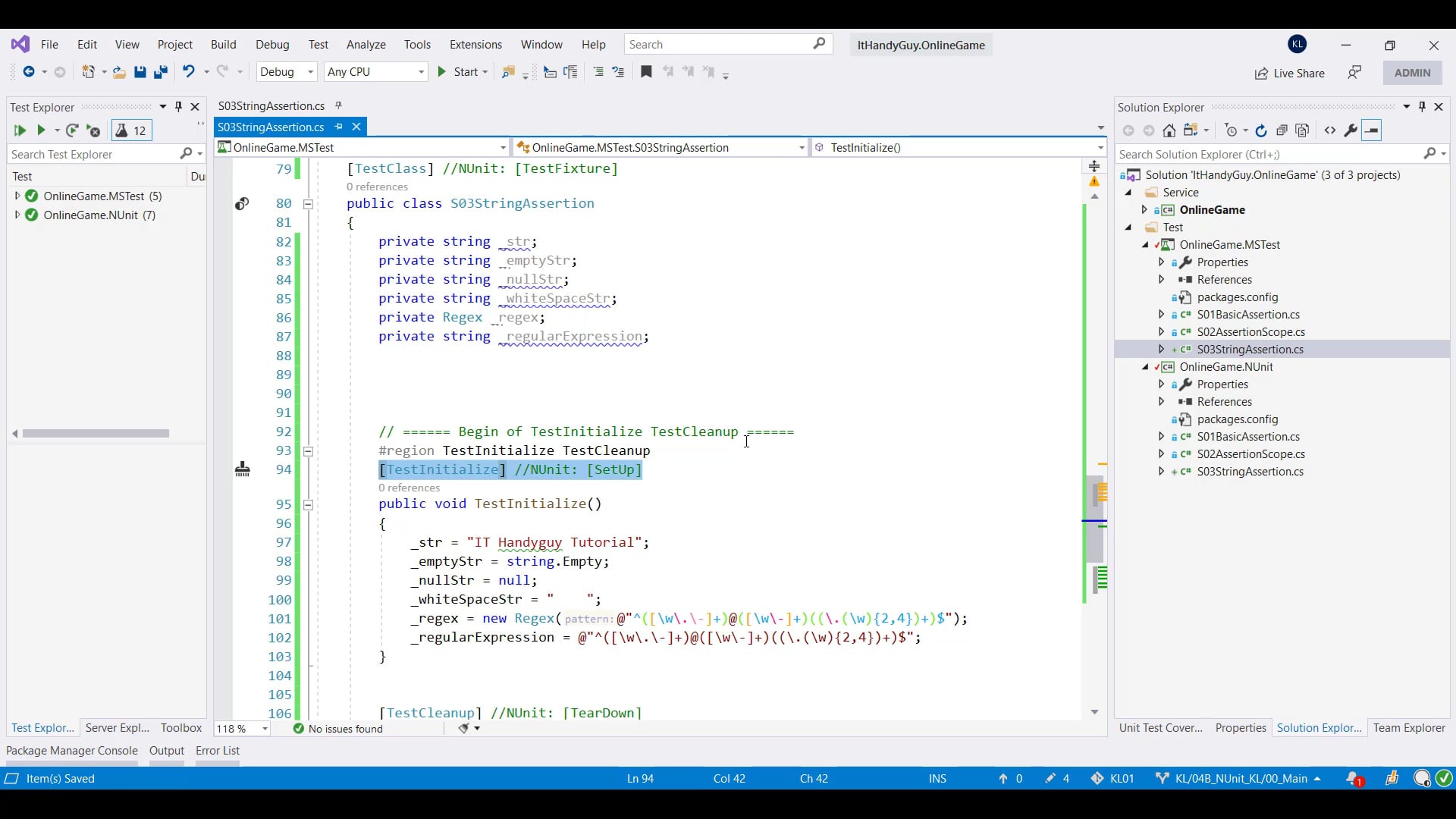Repeat last test run icon

coord(72,130)
